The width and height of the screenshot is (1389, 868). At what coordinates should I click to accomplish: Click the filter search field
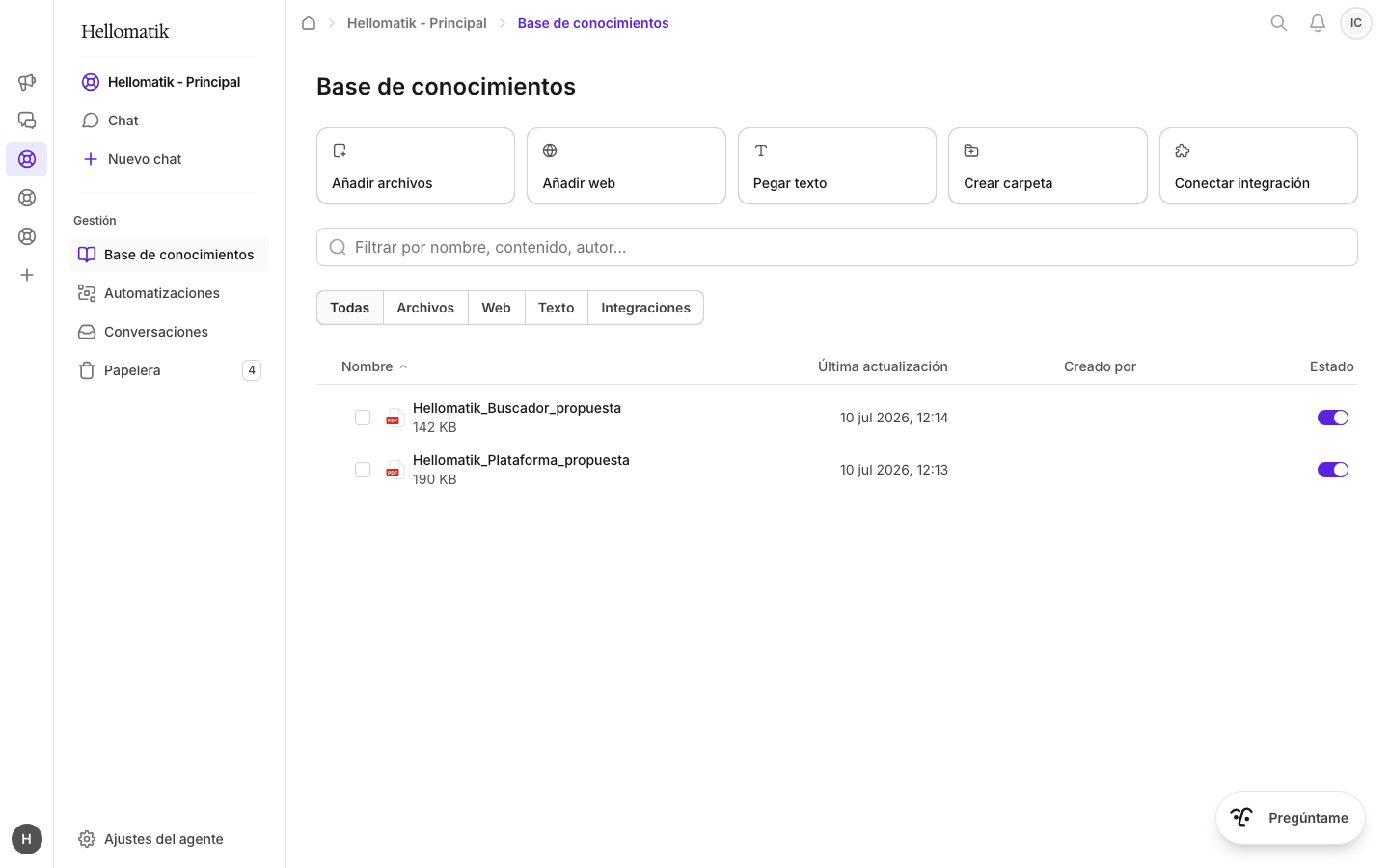tap(837, 247)
